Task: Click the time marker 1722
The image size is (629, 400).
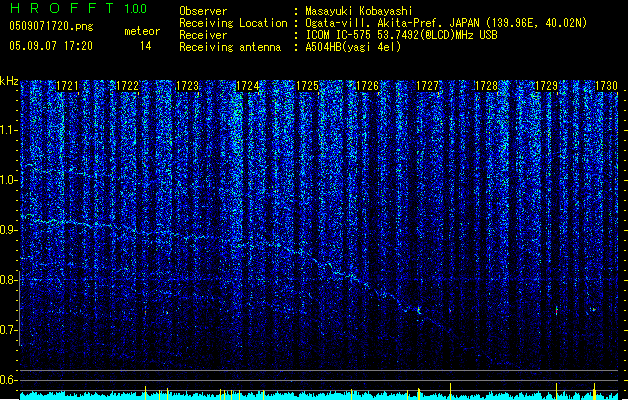Action: tap(127, 86)
